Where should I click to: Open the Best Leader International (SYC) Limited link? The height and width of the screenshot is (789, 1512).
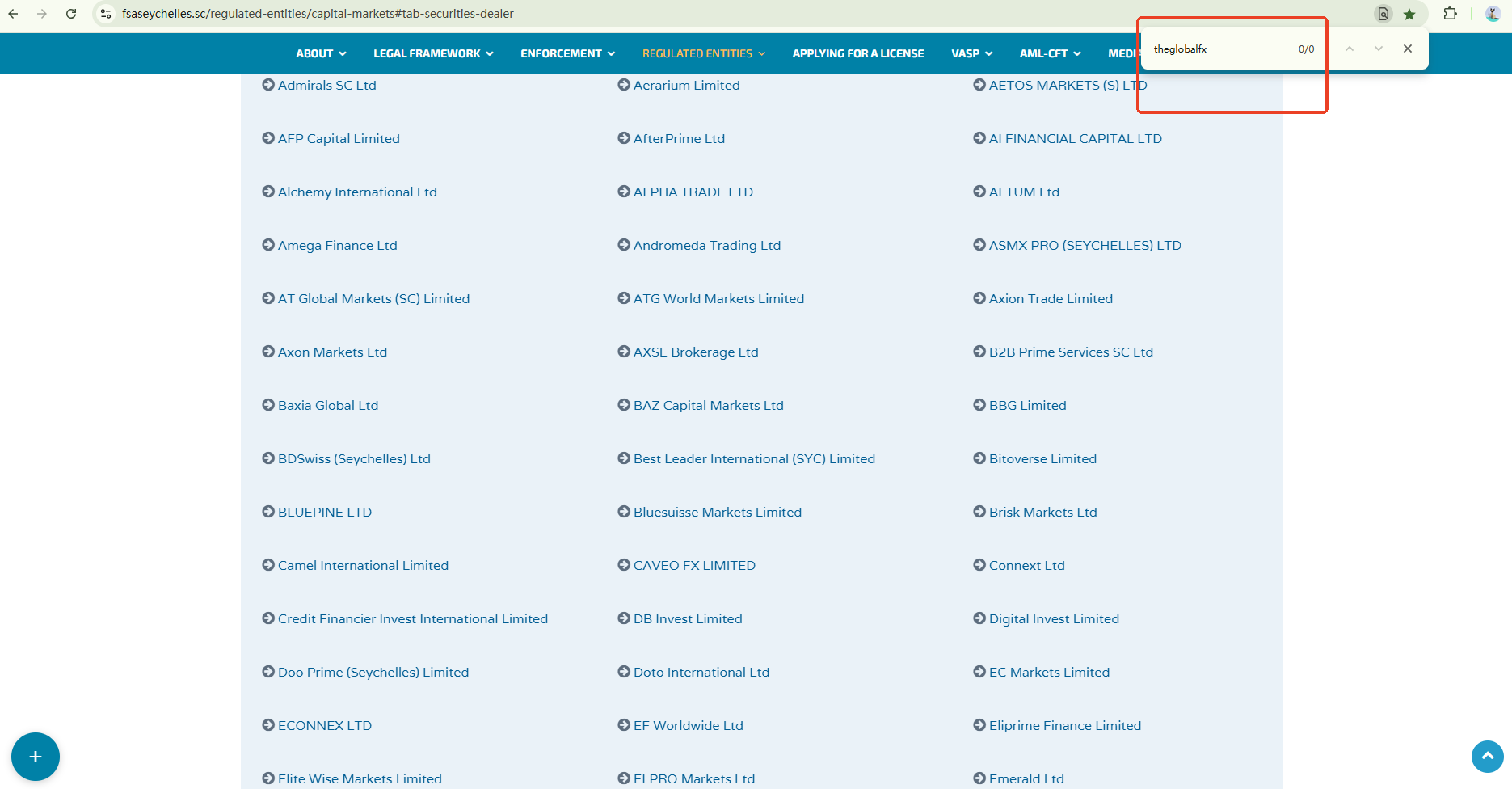[754, 458]
